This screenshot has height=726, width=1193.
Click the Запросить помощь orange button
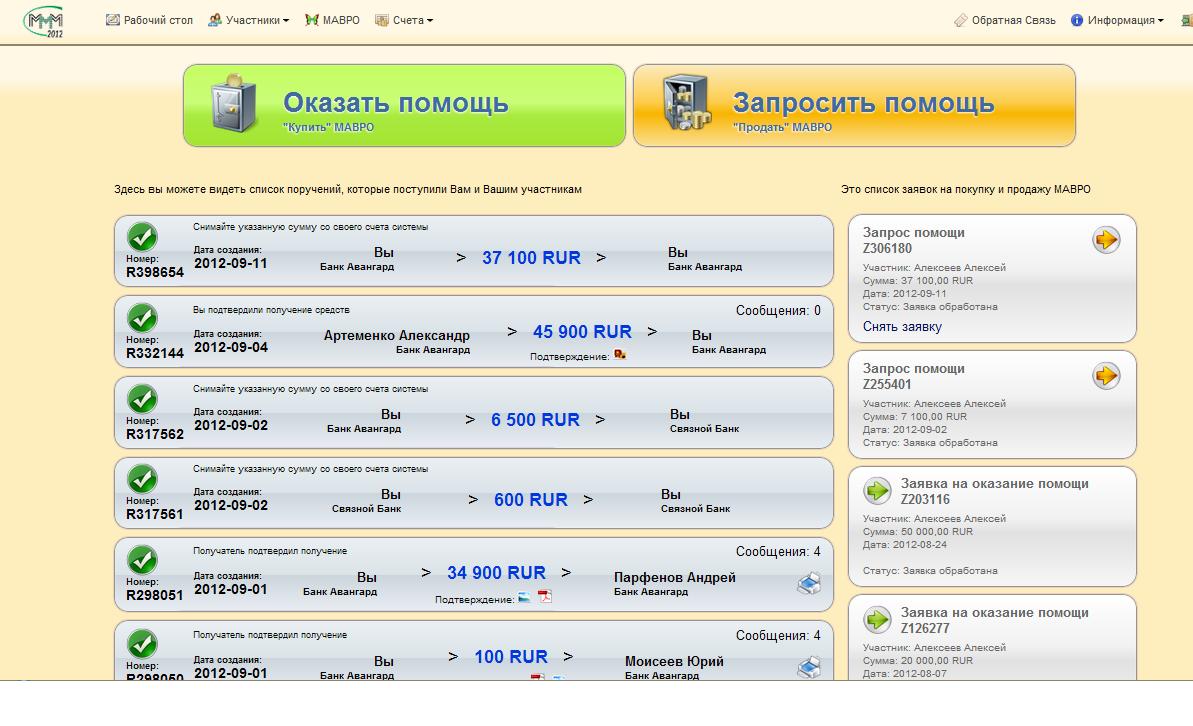click(x=854, y=105)
